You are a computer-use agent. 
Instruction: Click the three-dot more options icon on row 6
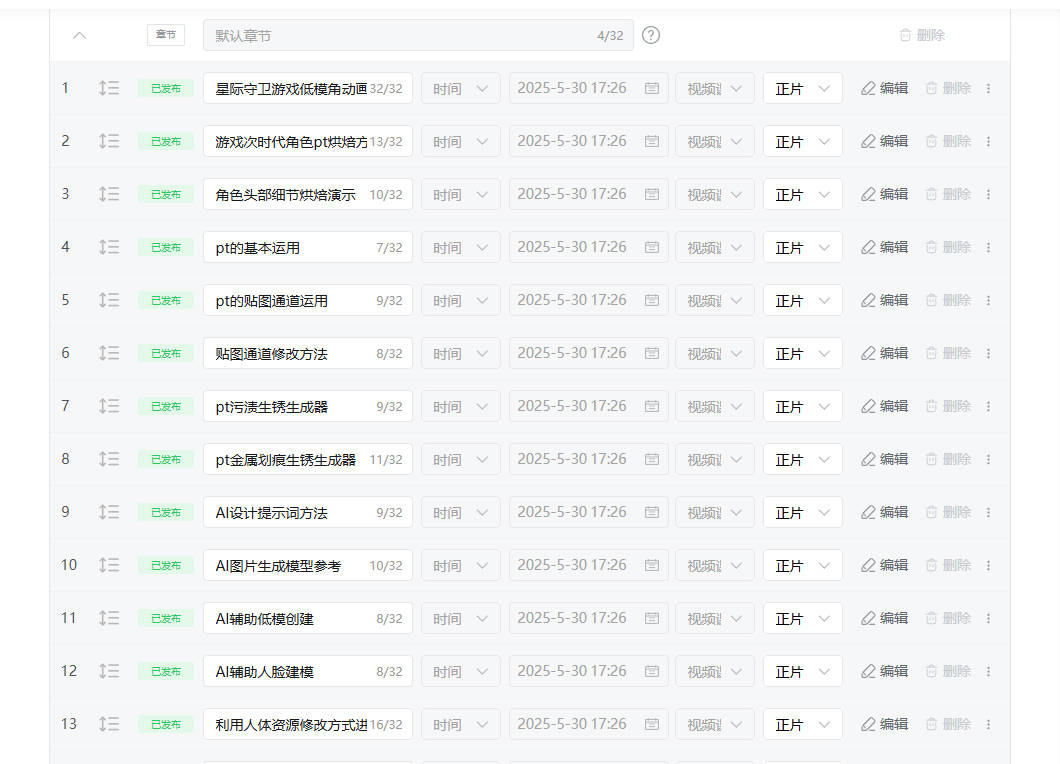click(988, 353)
